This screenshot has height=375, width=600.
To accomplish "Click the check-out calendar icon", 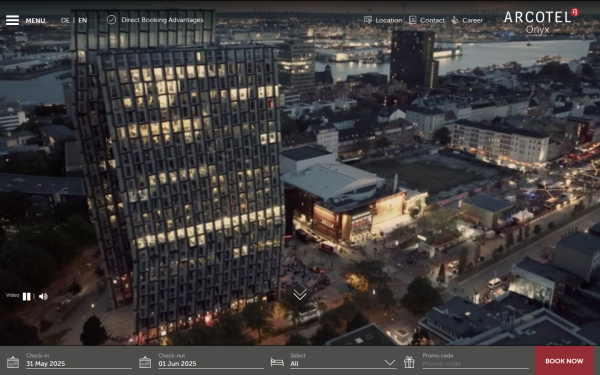I will click(145, 362).
